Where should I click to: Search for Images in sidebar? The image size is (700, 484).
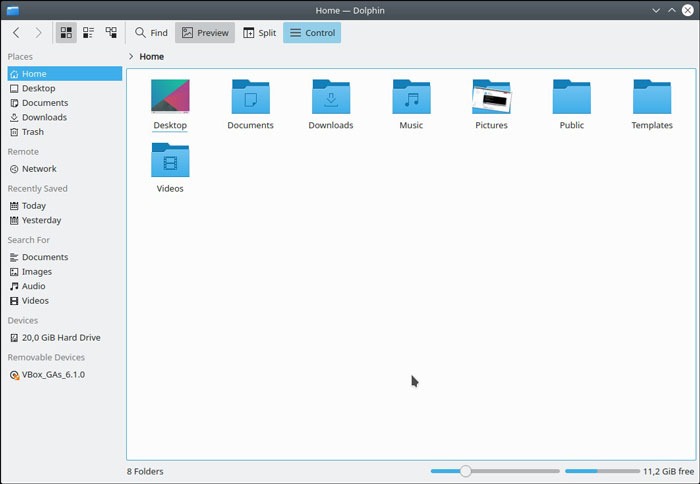point(65,271)
